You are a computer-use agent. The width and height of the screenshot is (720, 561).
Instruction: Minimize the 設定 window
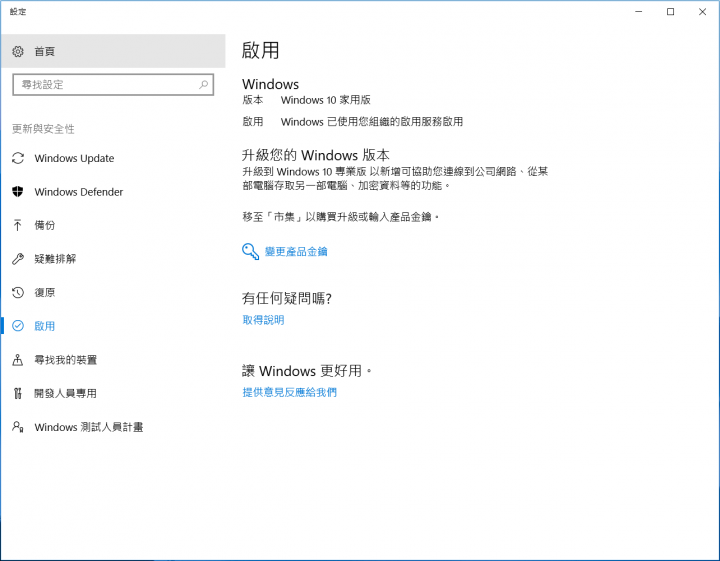639,11
